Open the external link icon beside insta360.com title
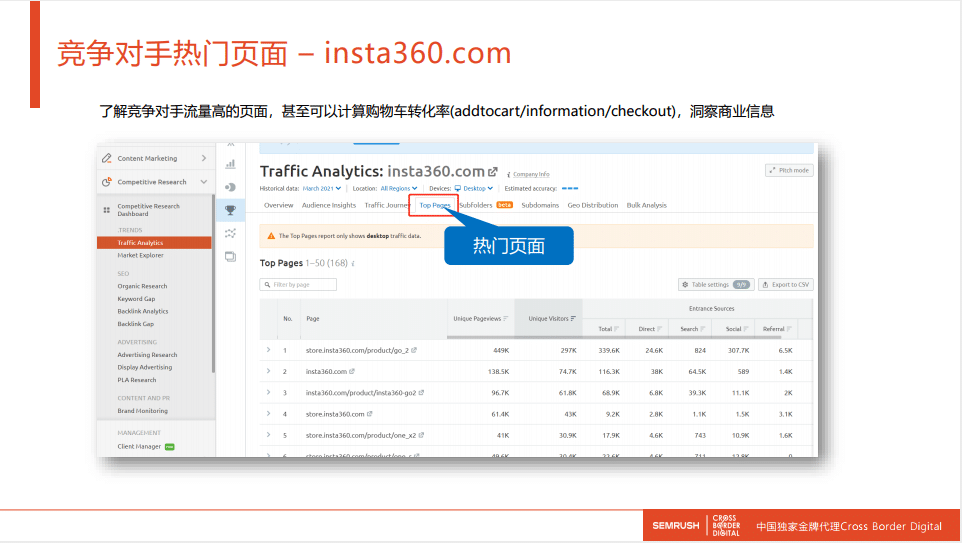 pos(493,171)
